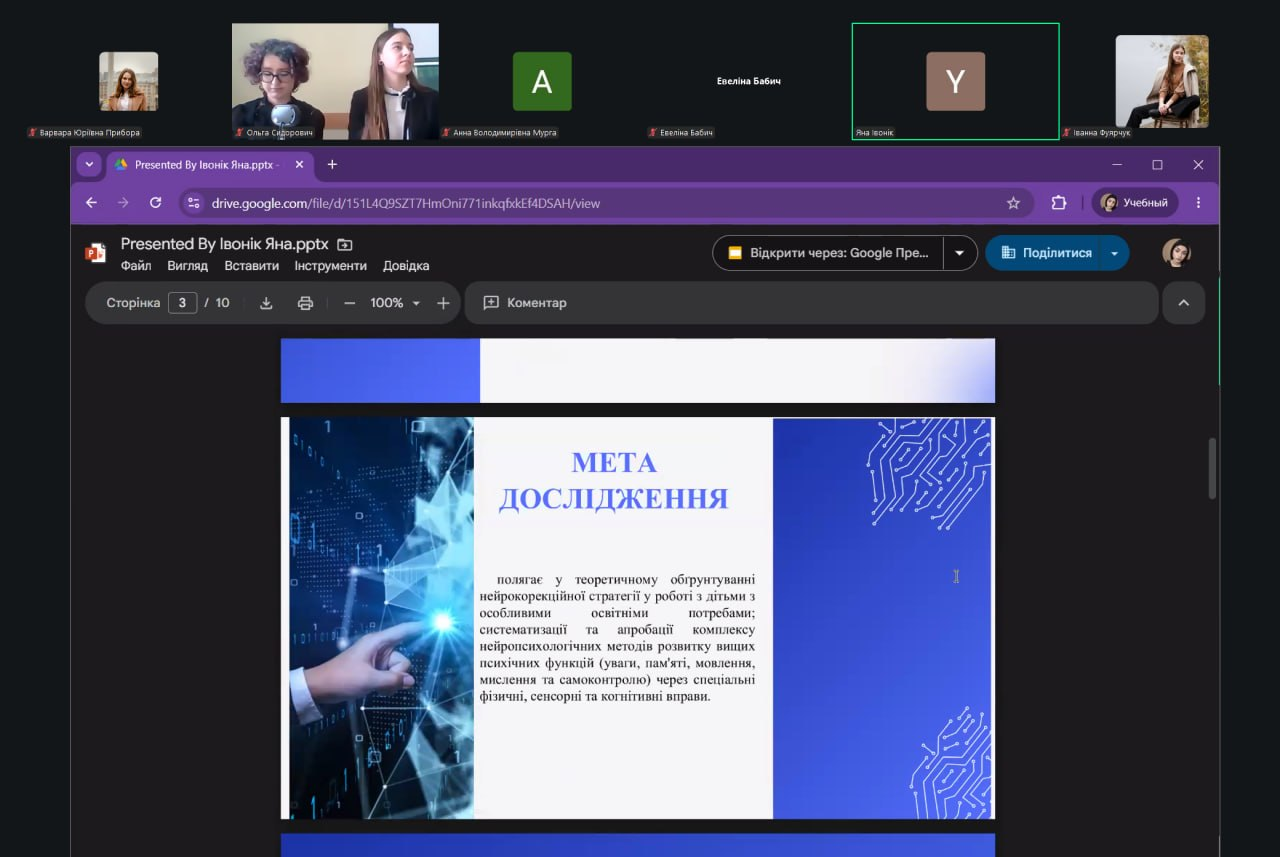The height and width of the screenshot is (857, 1280).
Task: Open the Вставити menu
Action: tap(252, 266)
